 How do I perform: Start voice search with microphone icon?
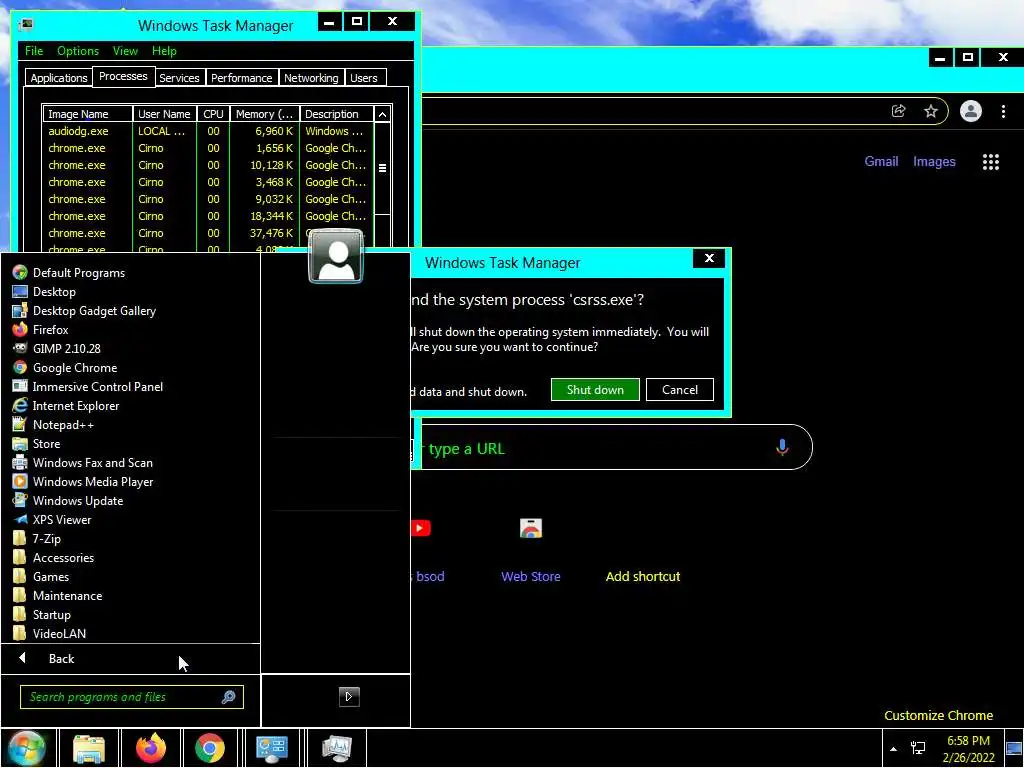[782, 447]
